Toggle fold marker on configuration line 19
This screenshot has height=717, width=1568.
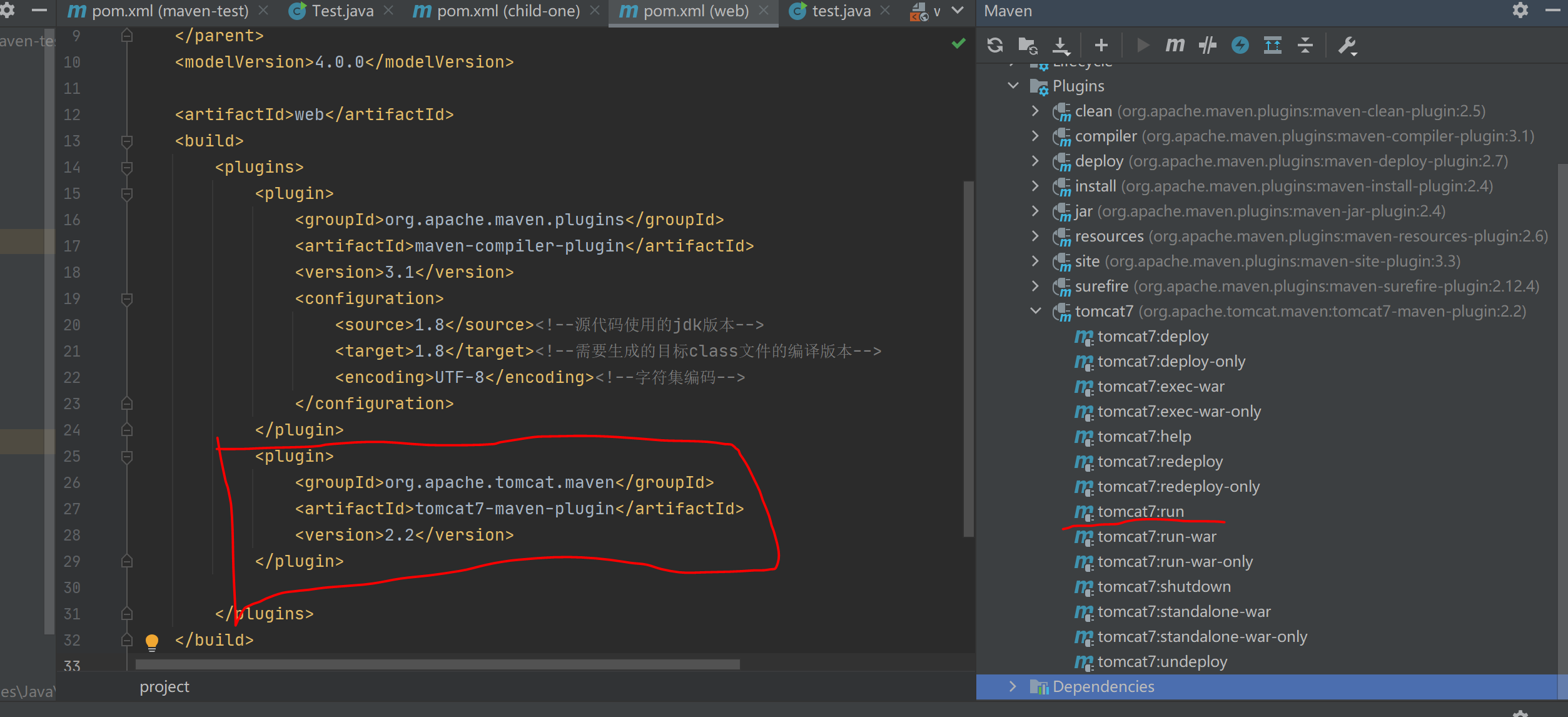point(127,298)
